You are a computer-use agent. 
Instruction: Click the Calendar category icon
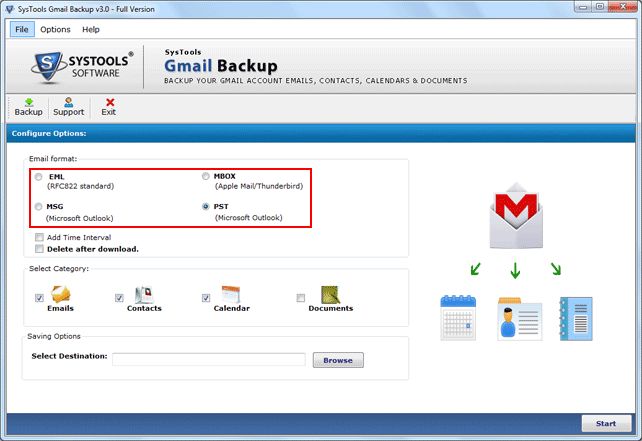point(231,294)
